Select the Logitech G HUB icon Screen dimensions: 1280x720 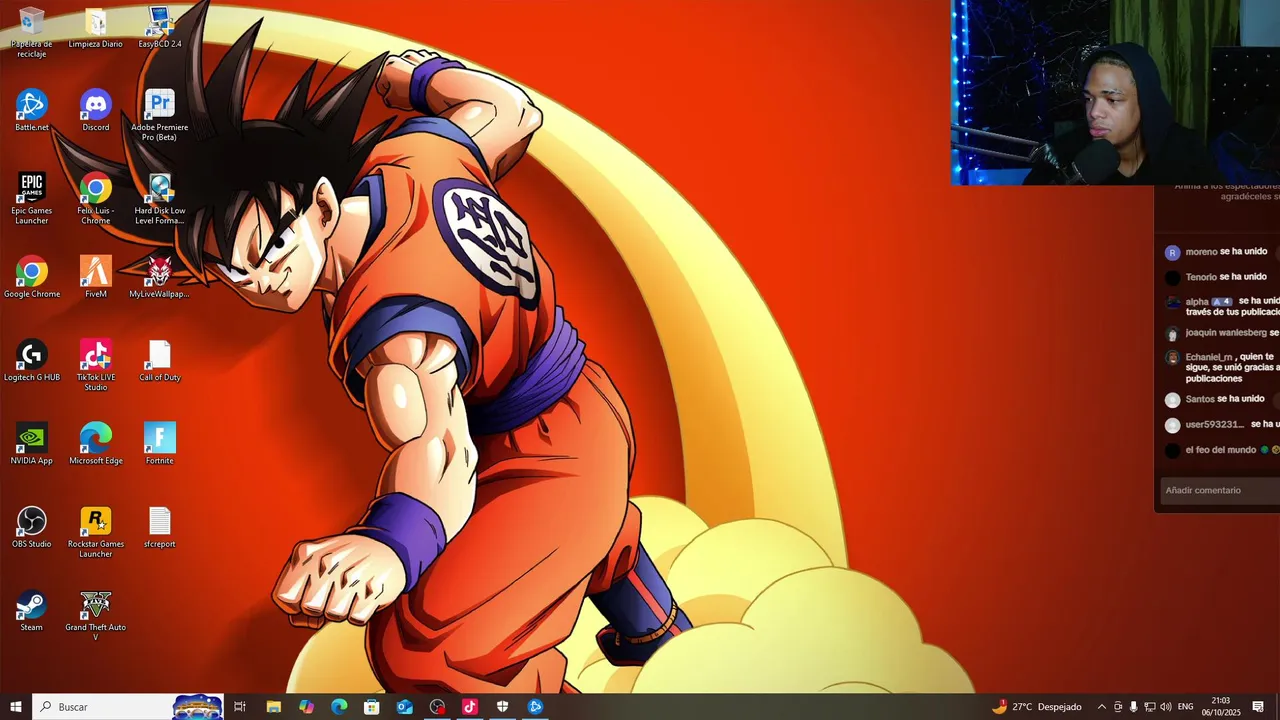click(x=31, y=360)
